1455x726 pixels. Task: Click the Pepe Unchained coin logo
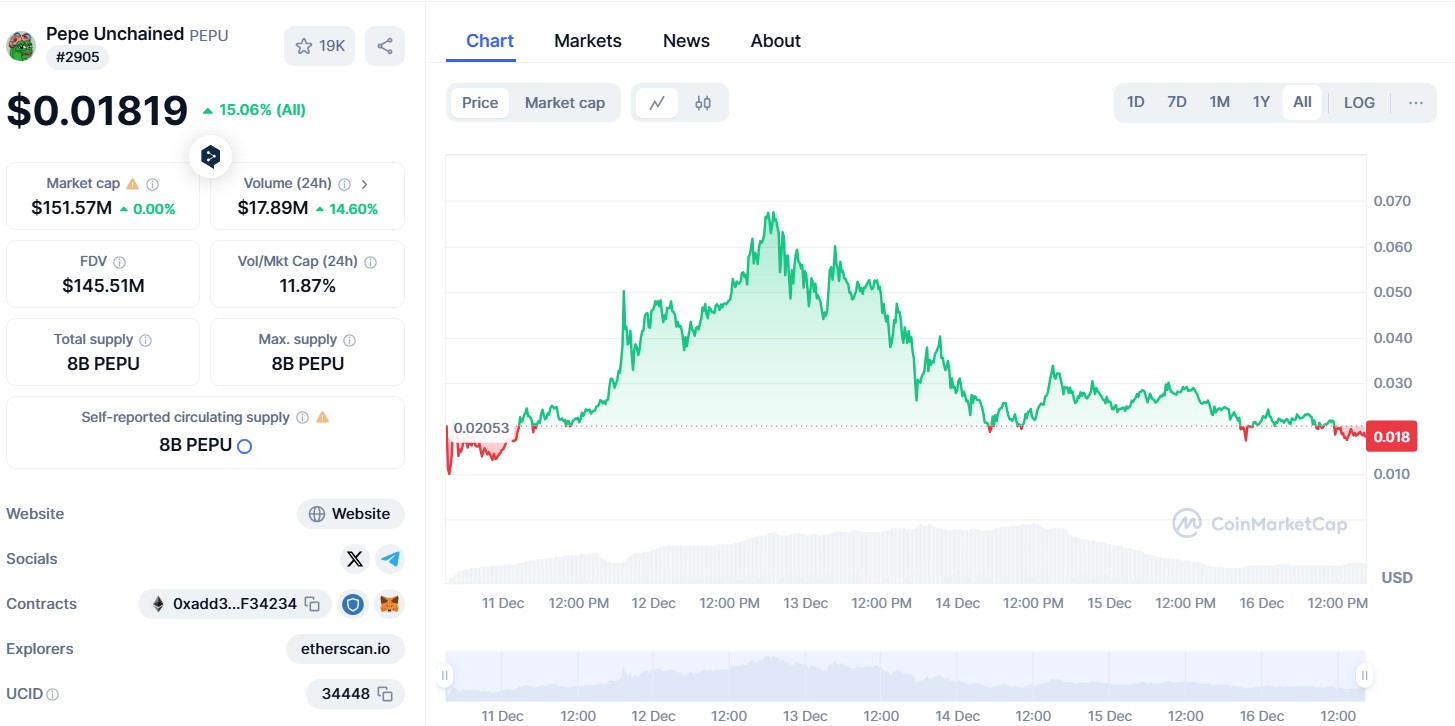tap(21, 46)
